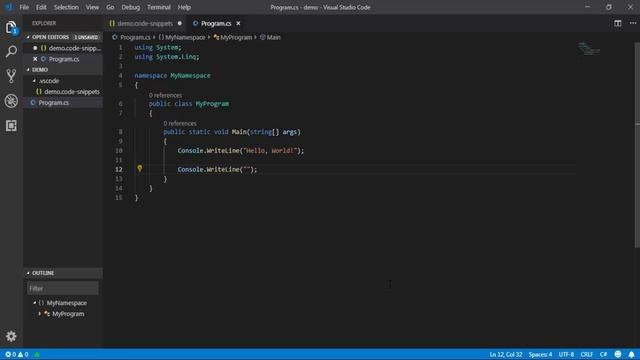Viewport: 640px width, 360px height.
Task: Open the Help menu
Action: (x=184, y=7)
